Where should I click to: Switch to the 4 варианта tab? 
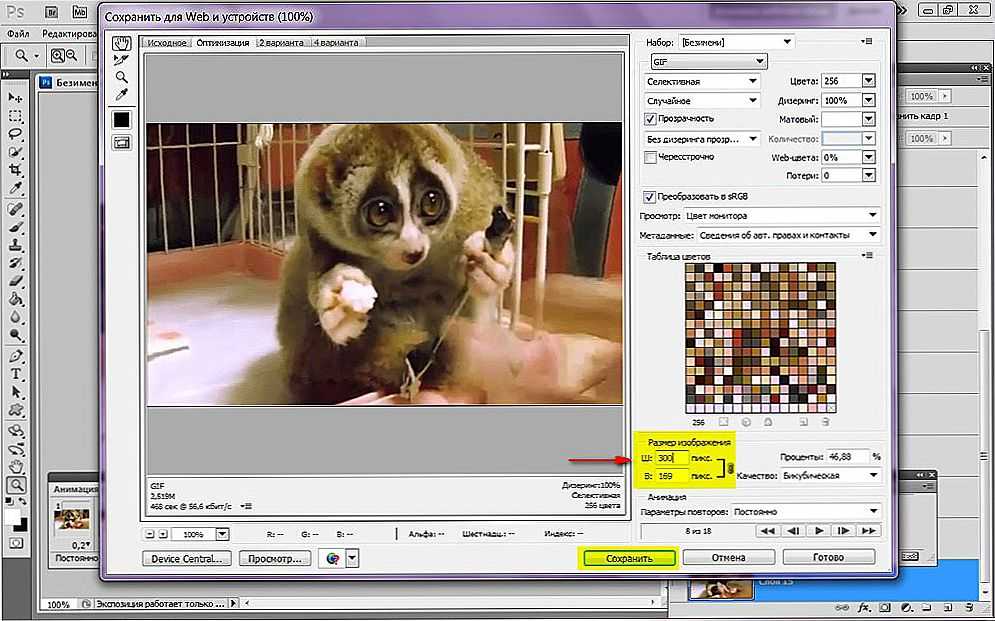click(336, 43)
